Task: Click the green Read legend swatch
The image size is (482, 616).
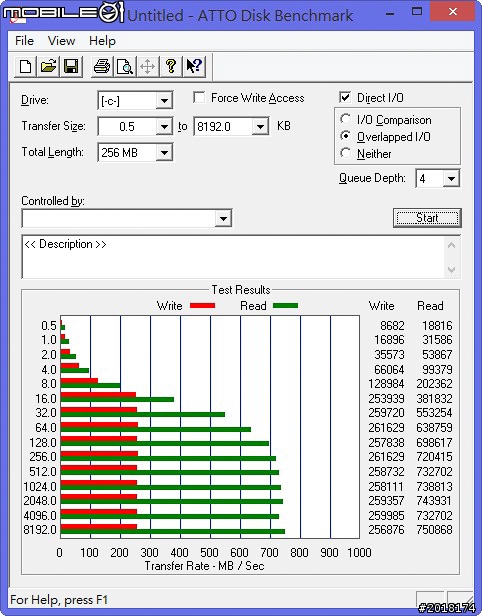Action: pyautogui.click(x=285, y=305)
